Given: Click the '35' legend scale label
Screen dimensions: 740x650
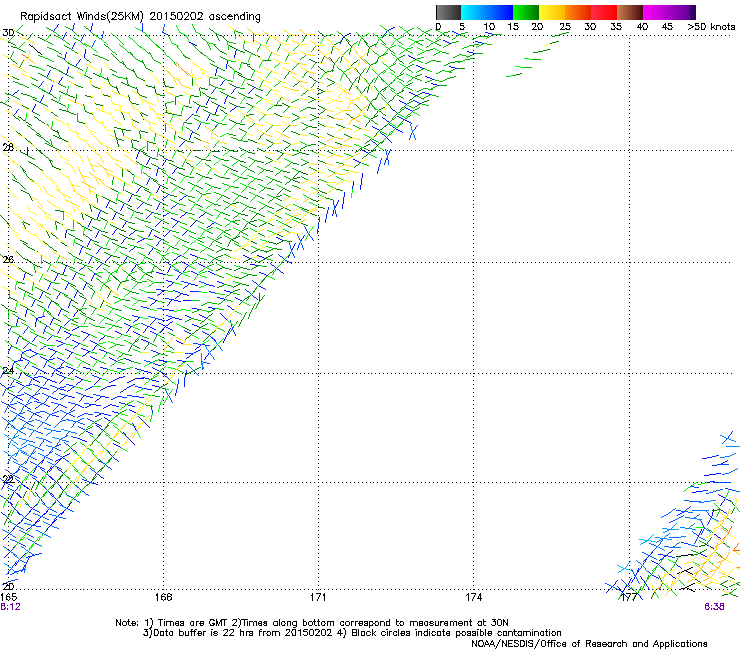Looking at the screenshot, I should (x=616, y=26).
